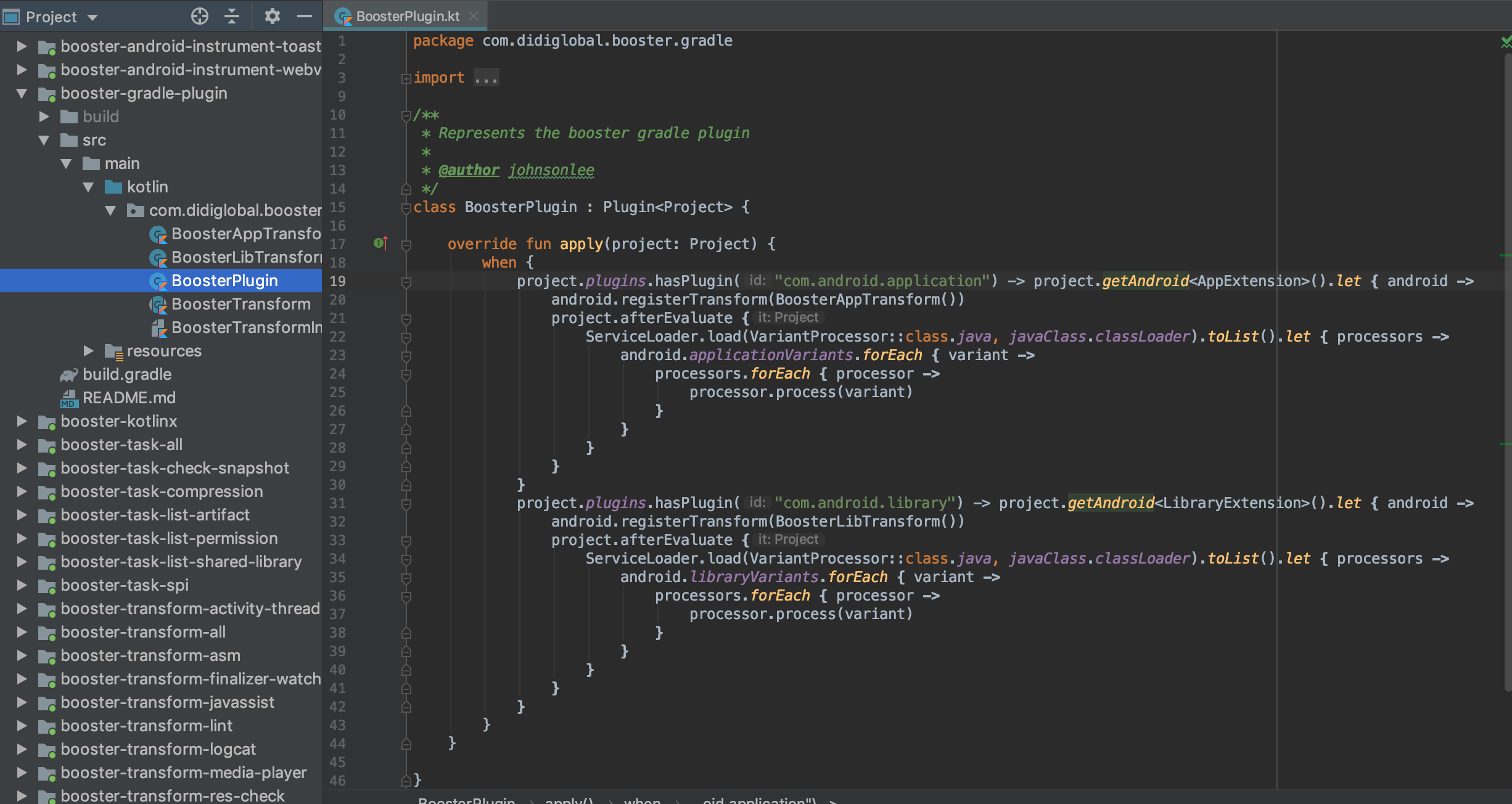
Task: Close the BoosterPlugin.kt tab
Action: coord(474,17)
